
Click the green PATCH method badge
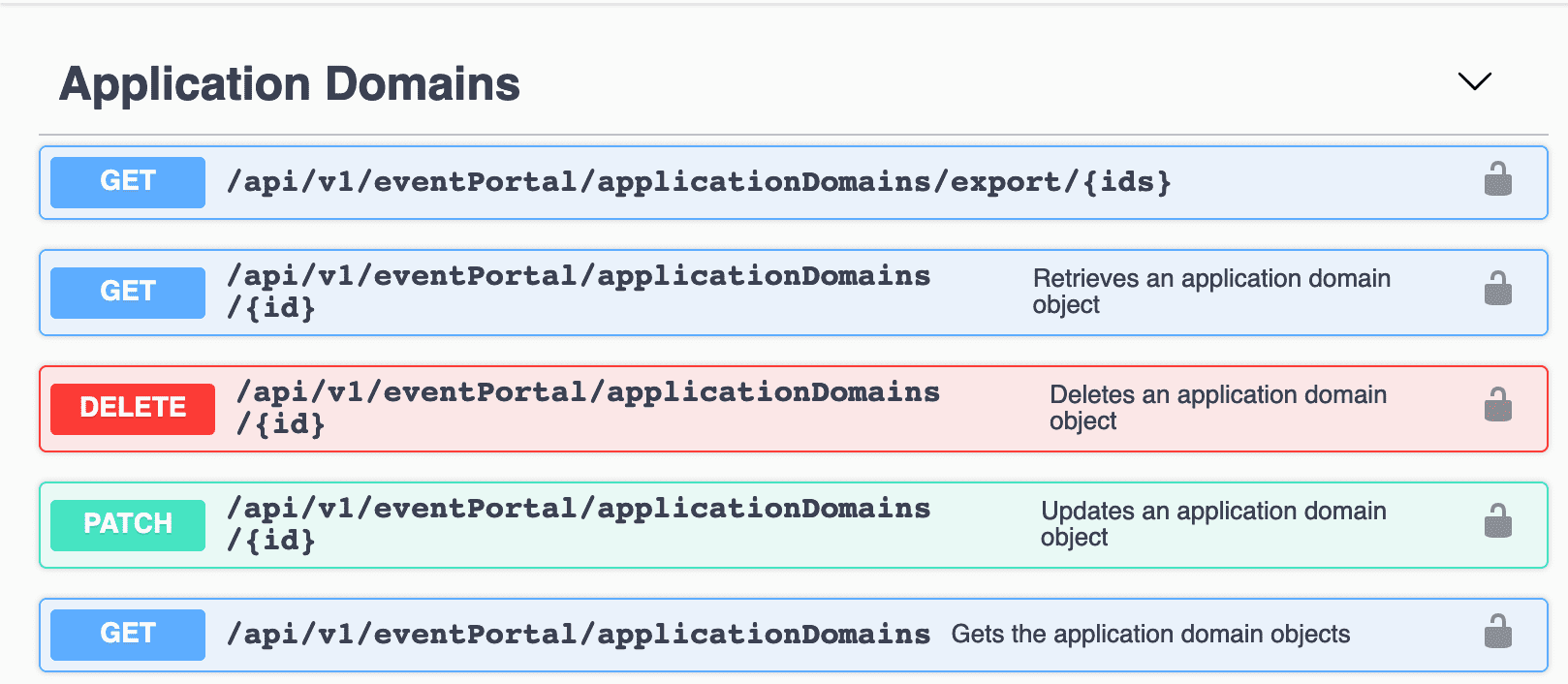click(128, 525)
